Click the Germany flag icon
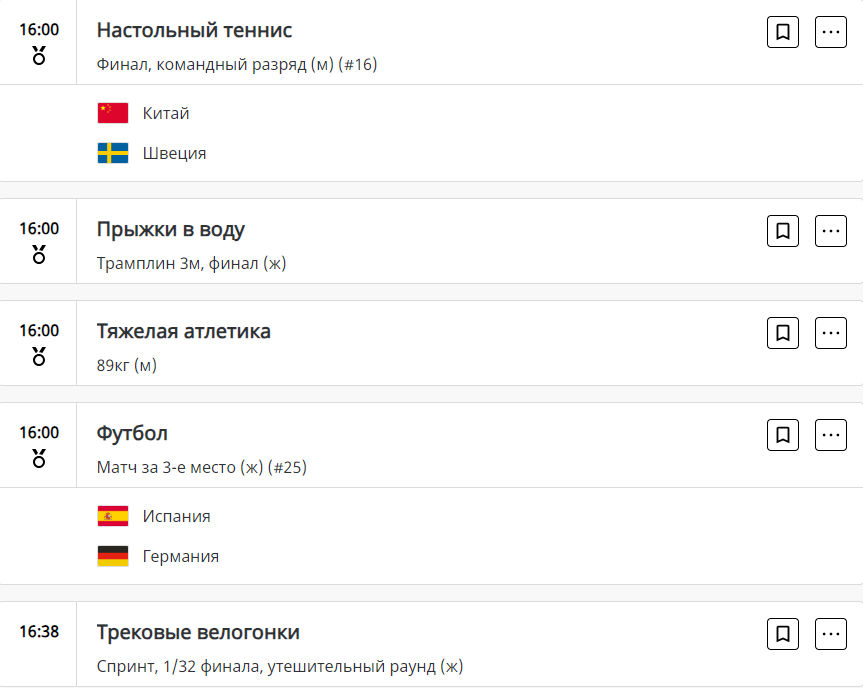 [113, 556]
